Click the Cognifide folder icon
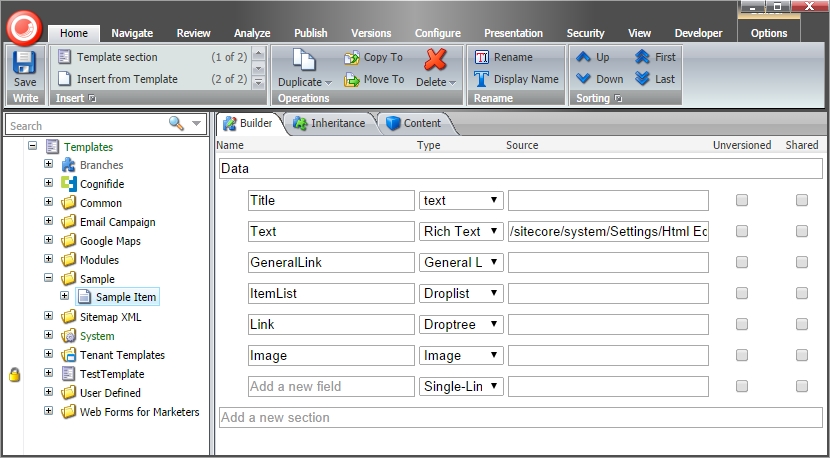Viewport: 830px width, 458px height. coord(69,184)
